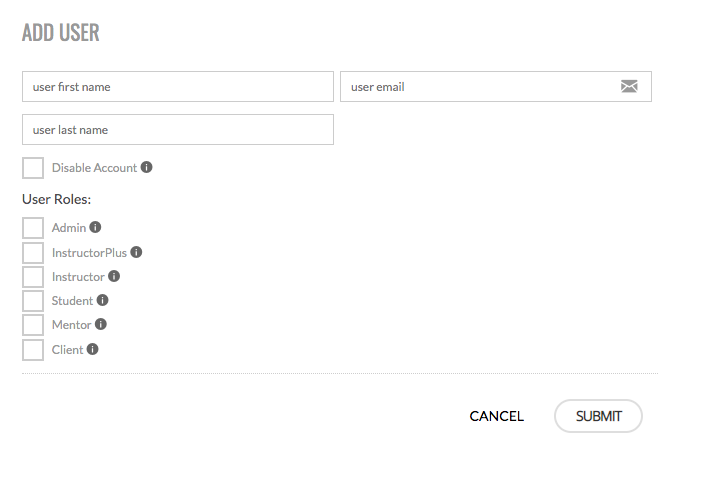The height and width of the screenshot is (479, 717).
Task: Click info icon next to Instructor
Action: tap(114, 277)
